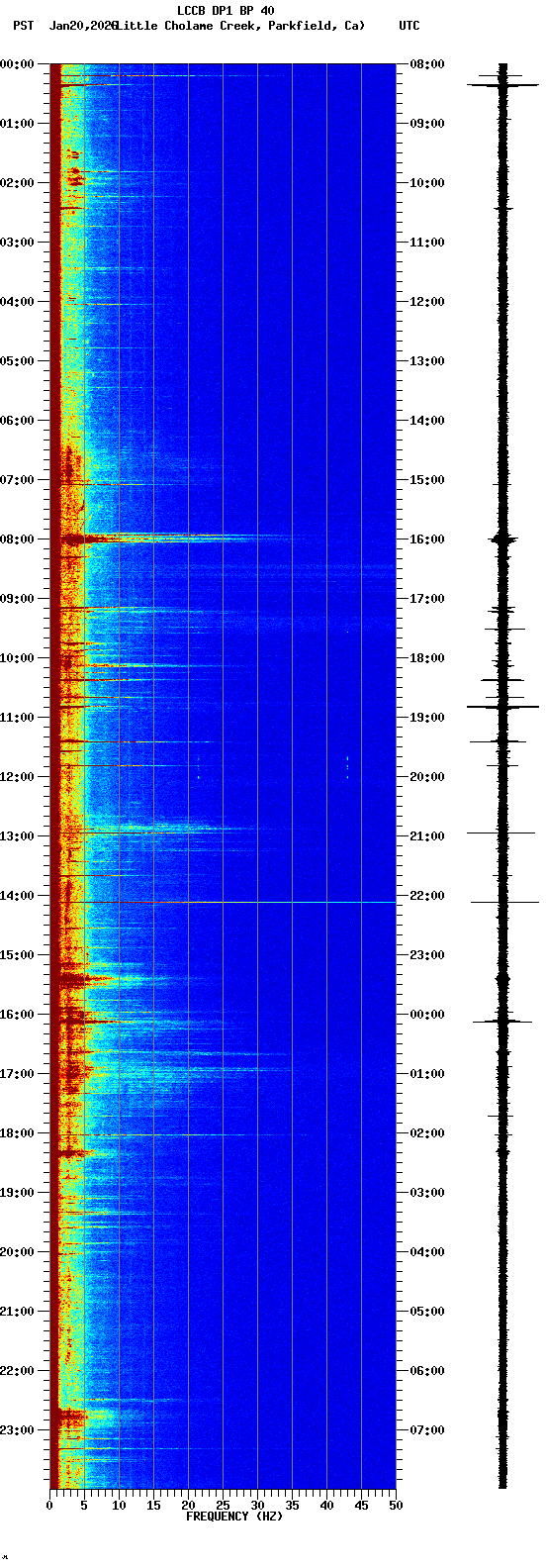Screen dimensions: 546x1568
Task: Click the frequency axis tick '20'
Action: pos(188,1506)
